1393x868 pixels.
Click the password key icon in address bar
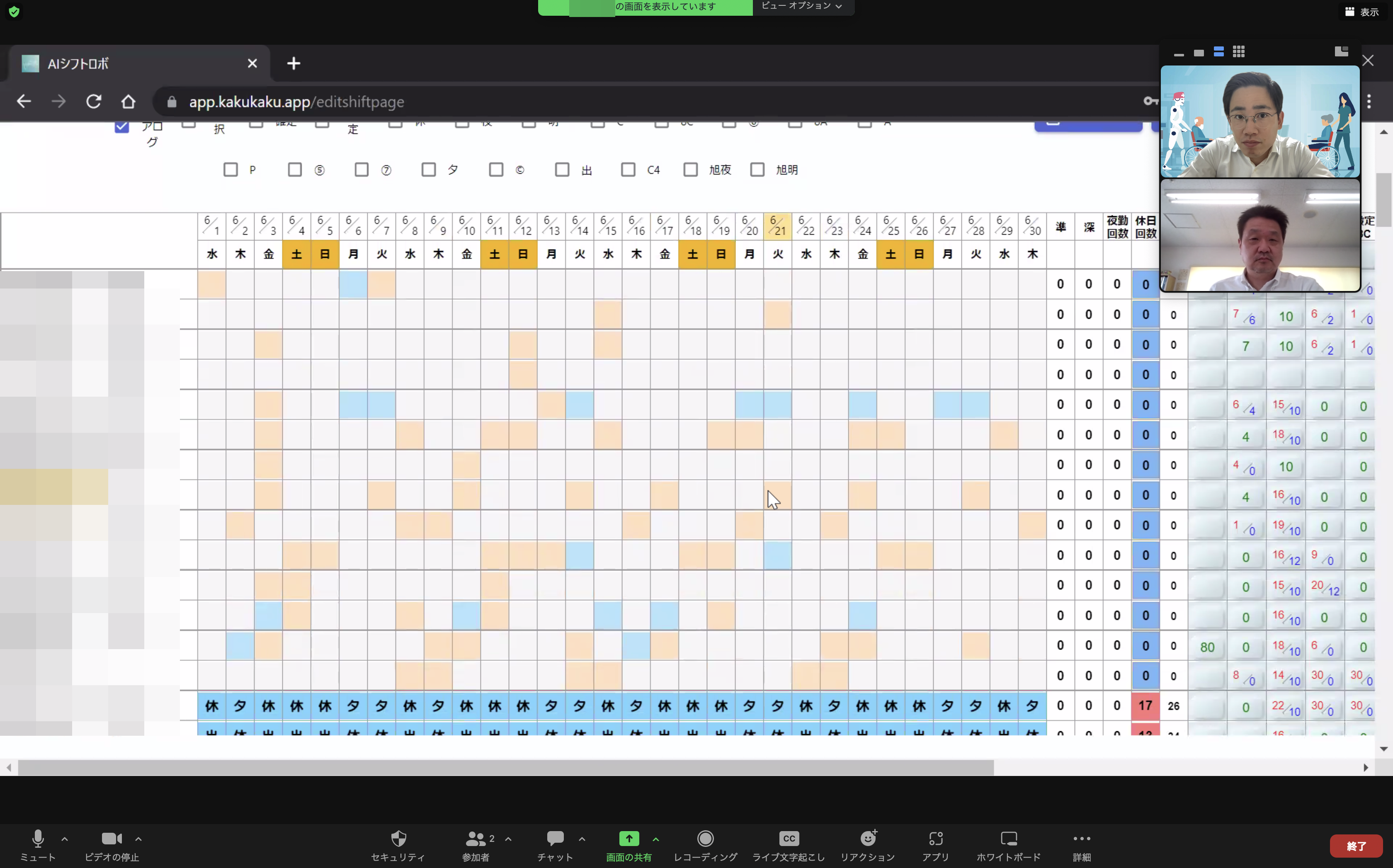[x=1150, y=101]
